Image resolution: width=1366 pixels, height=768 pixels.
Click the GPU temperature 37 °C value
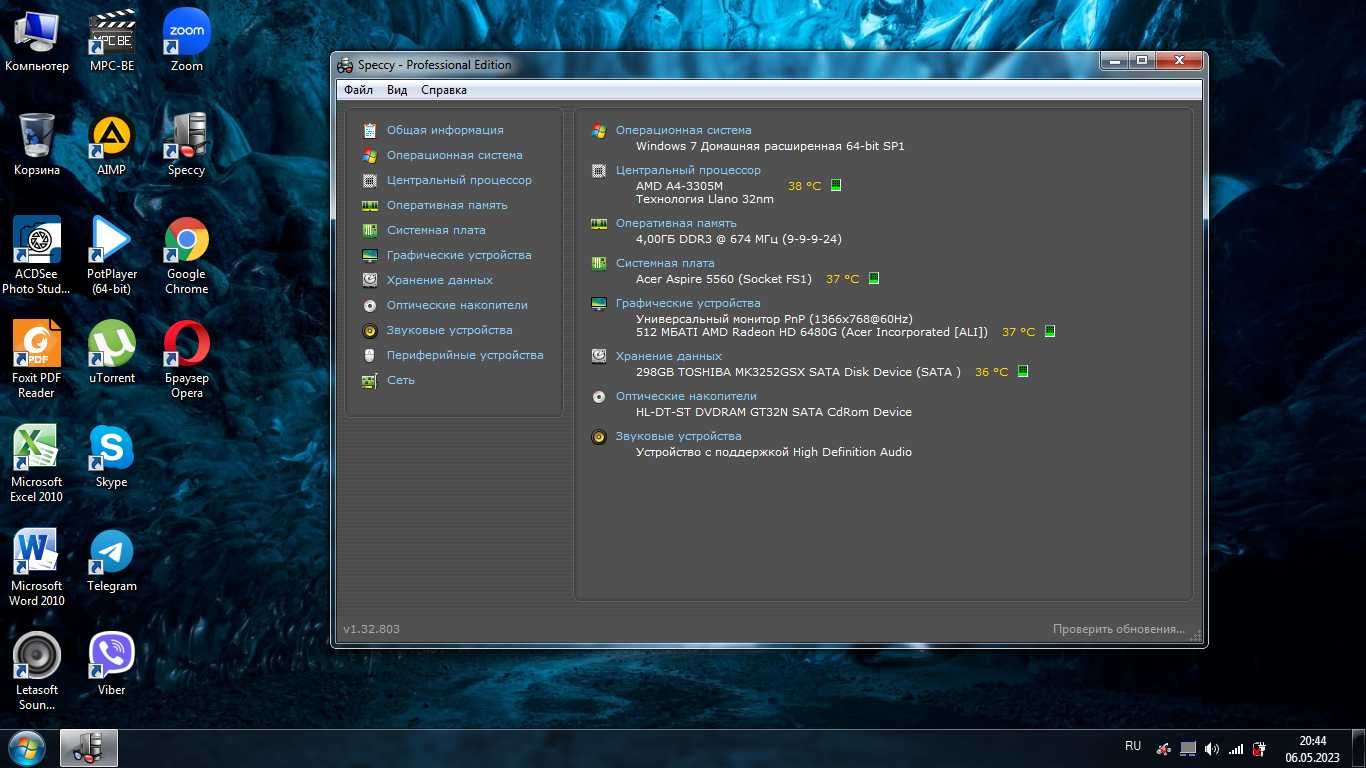[x=1019, y=332]
